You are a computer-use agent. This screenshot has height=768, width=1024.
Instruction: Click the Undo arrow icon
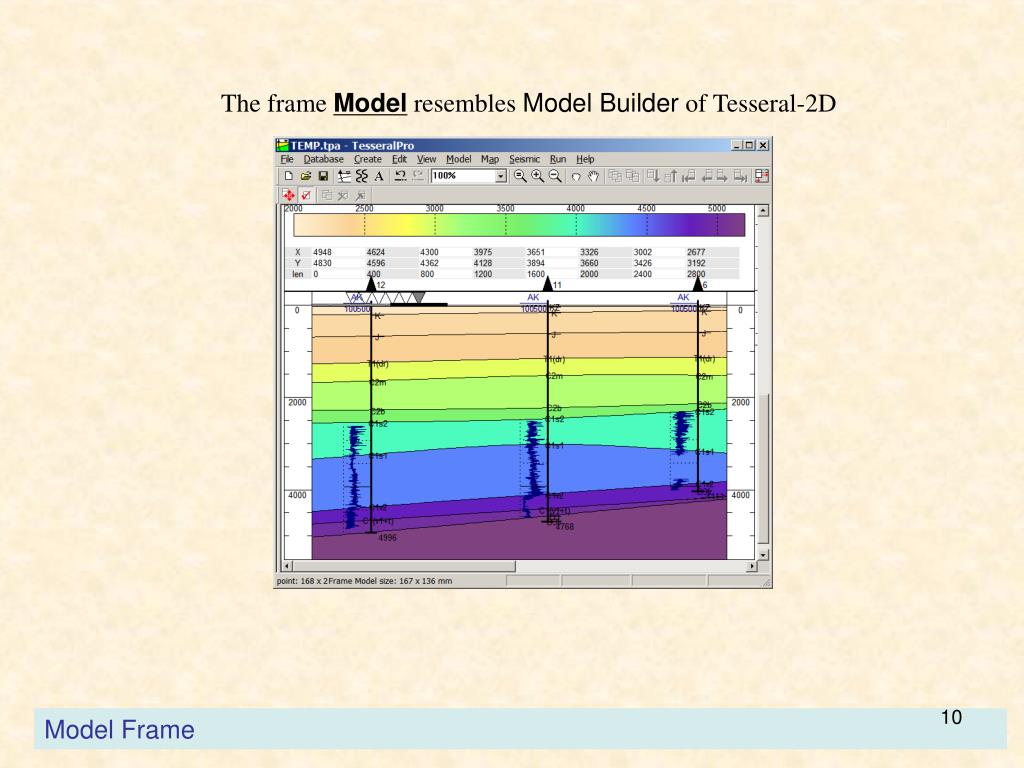tap(401, 176)
